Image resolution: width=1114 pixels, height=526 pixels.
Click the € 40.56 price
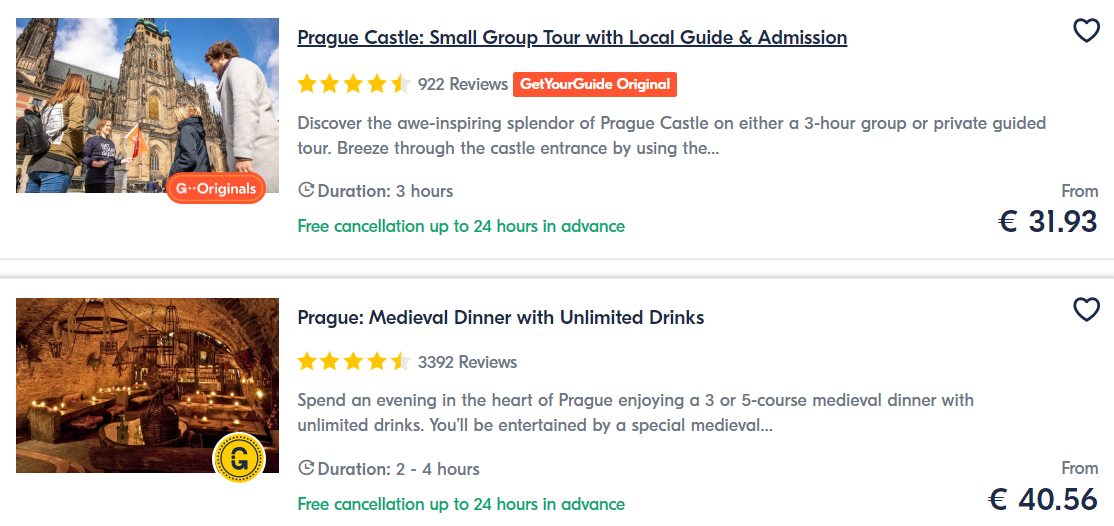(x=1042, y=499)
